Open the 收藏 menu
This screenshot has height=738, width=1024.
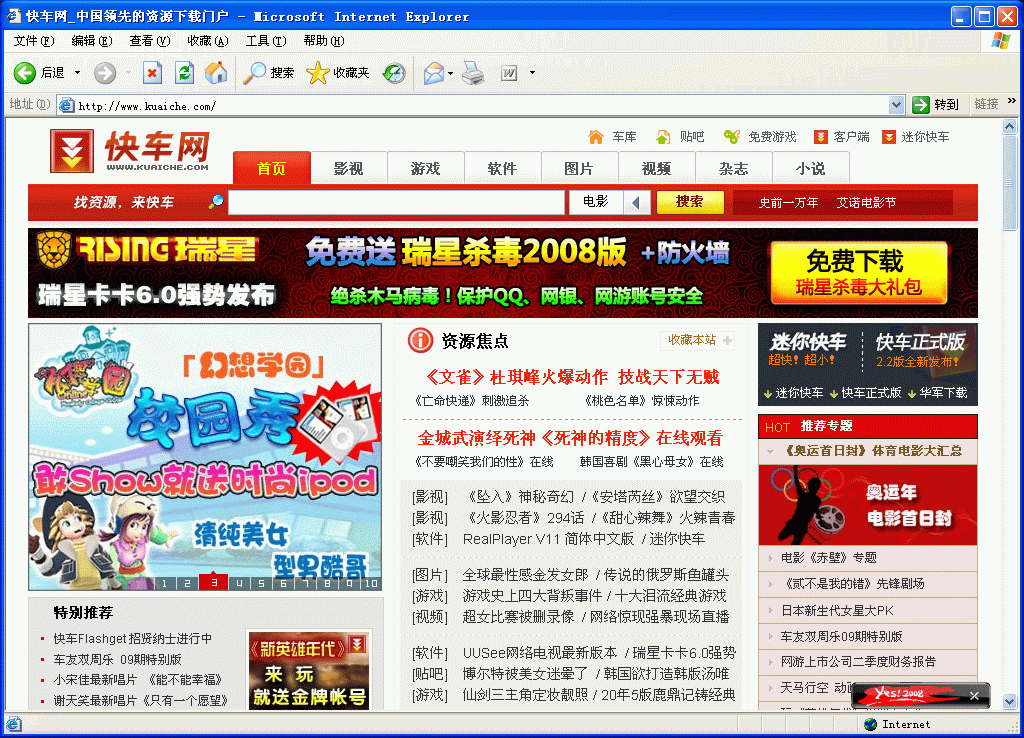click(x=208, y=40)
